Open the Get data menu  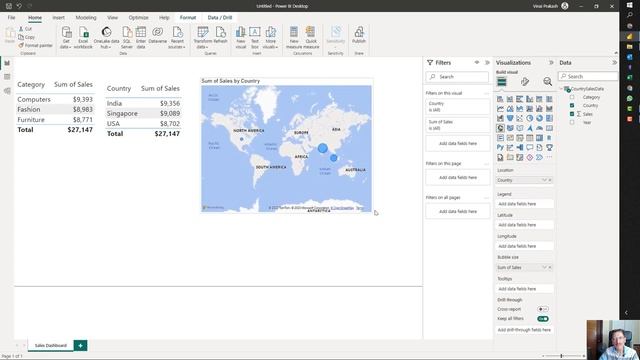[x=66, y=38]
